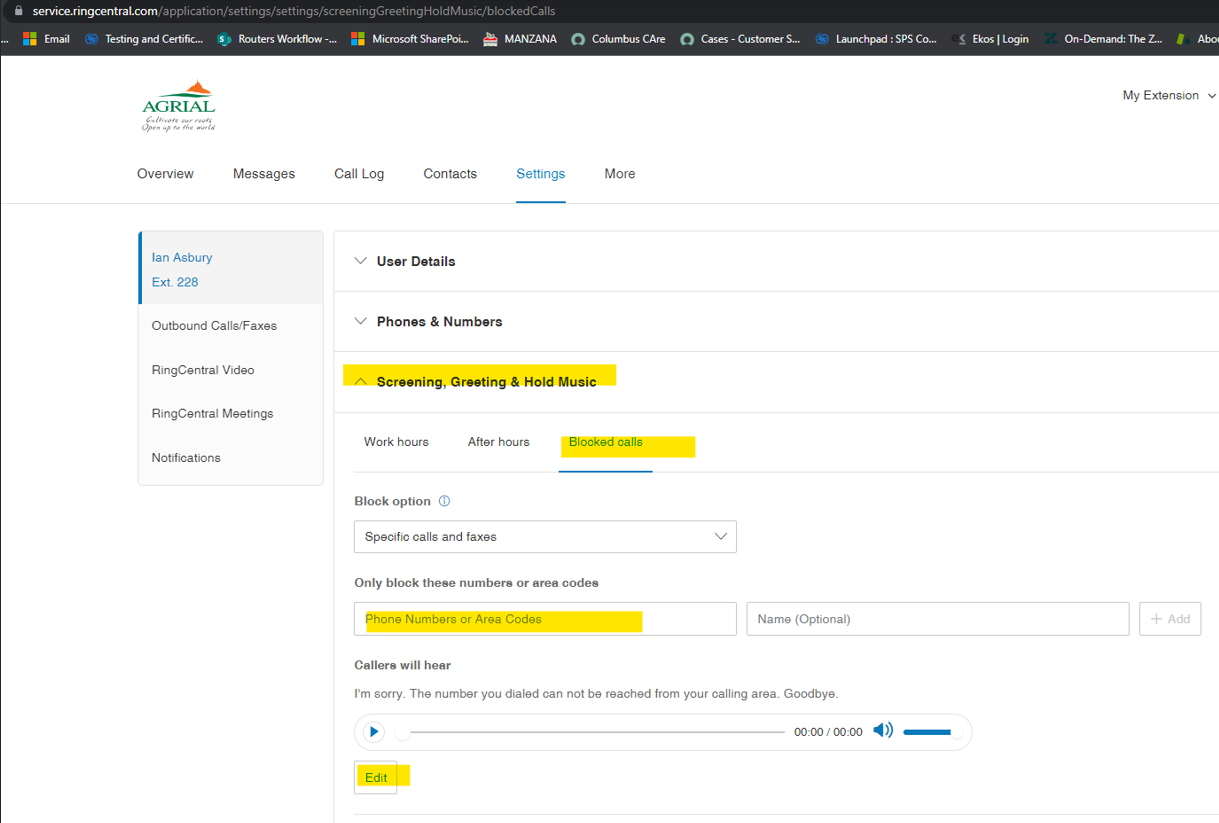Open the Specific calls and faxes dropdown
Image resolution: width=1219 pixels, height=823 pixels.
click(545, 537)
